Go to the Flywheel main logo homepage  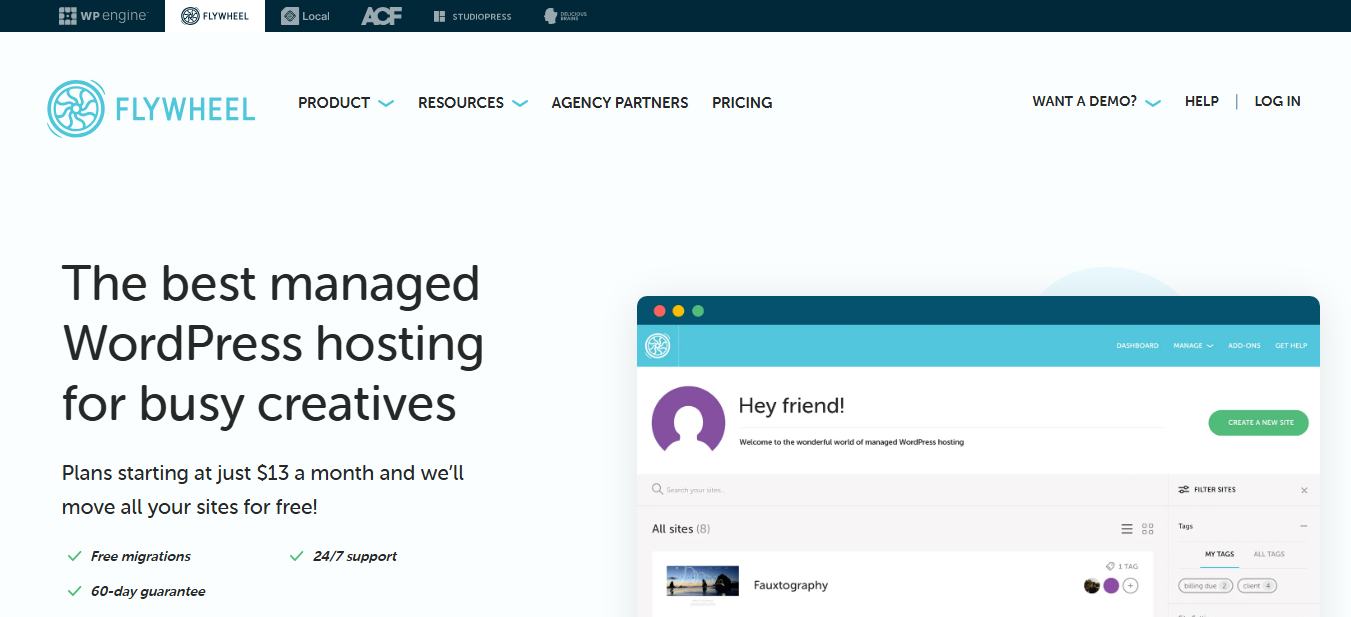[151, 108]
